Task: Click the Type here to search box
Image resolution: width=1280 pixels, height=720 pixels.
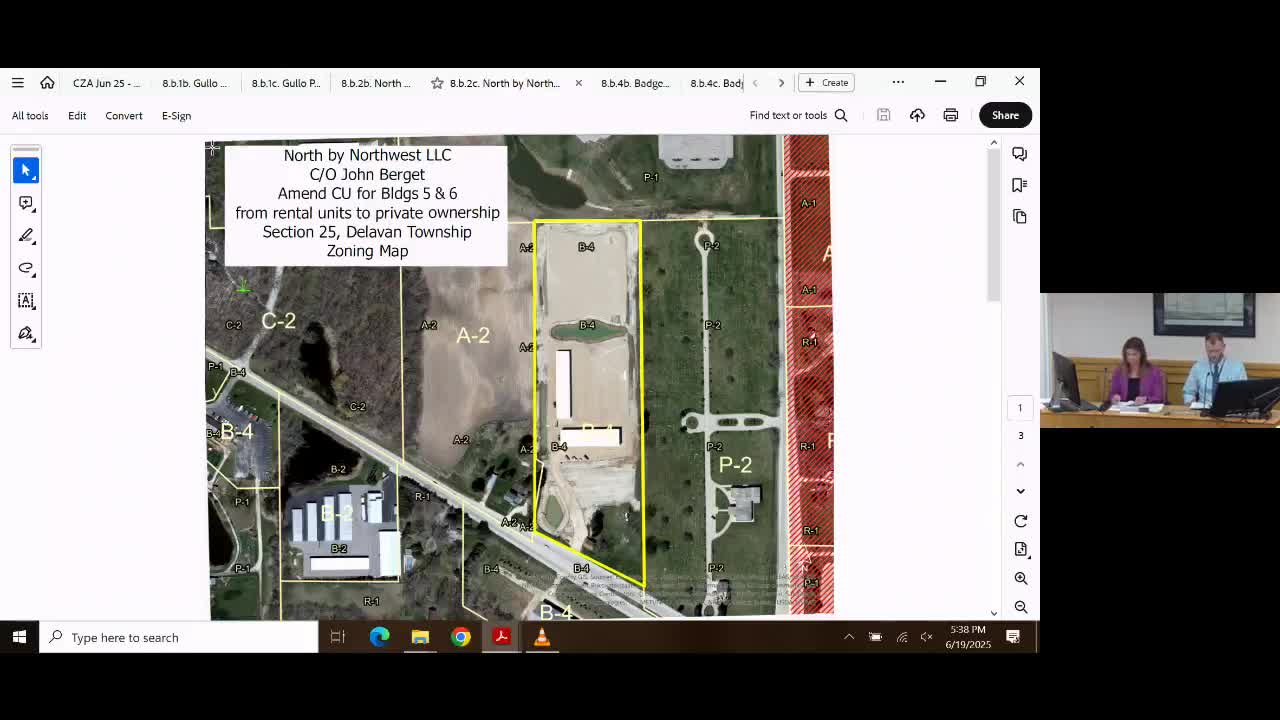Action: tap(179, 637)
